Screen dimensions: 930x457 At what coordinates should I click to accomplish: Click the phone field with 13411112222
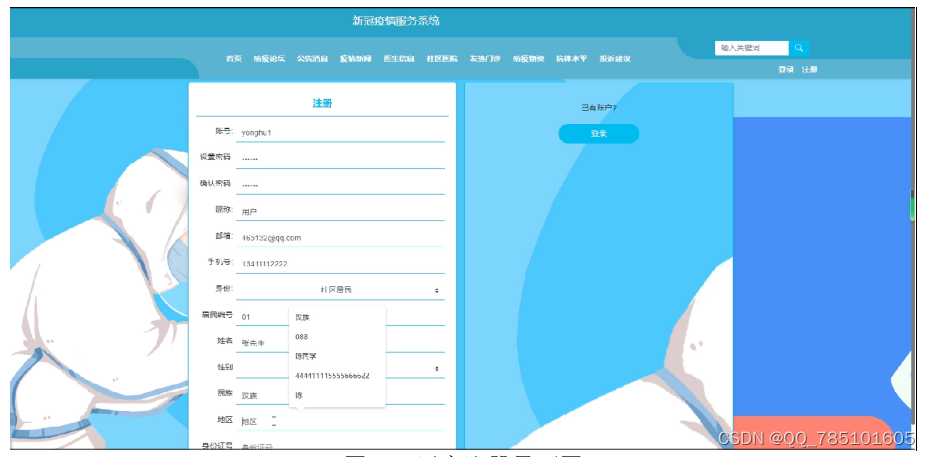click(340, 264)
